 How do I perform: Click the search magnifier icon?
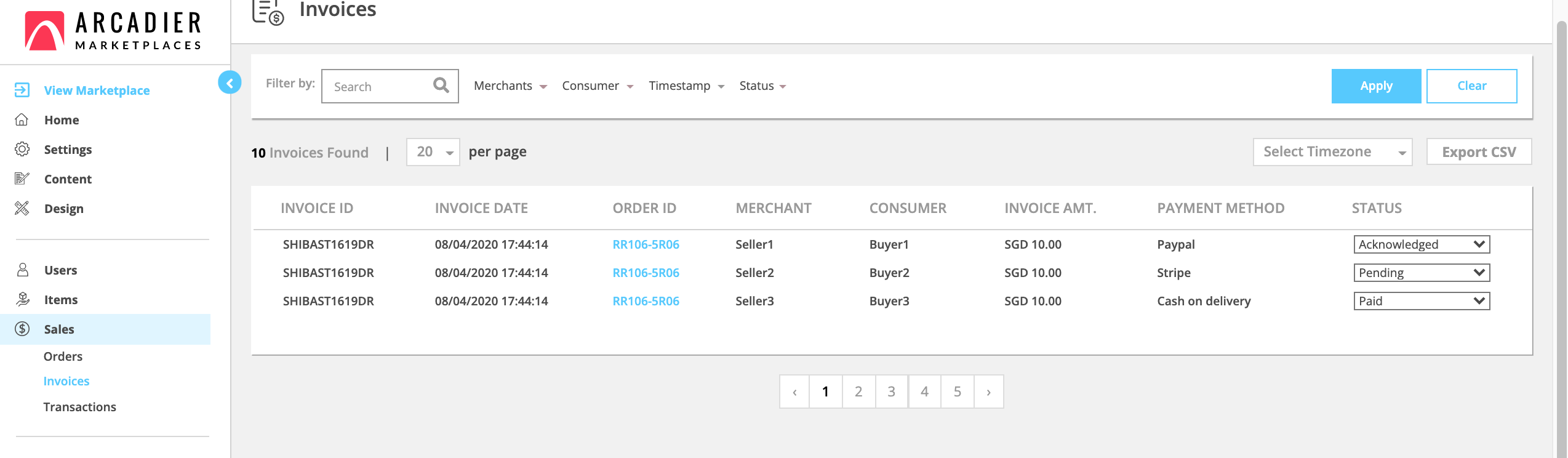[x=441, y=86]
